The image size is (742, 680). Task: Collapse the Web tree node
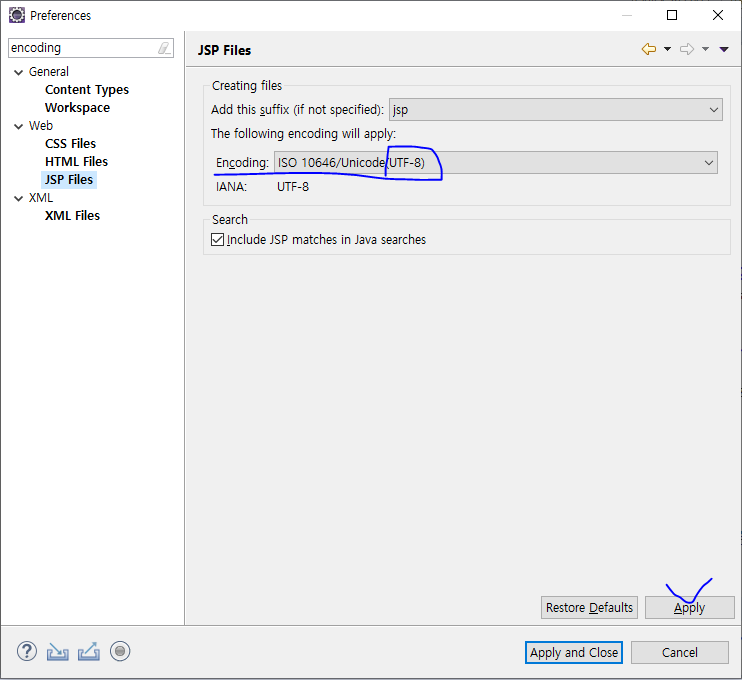[x=18, y=126]
